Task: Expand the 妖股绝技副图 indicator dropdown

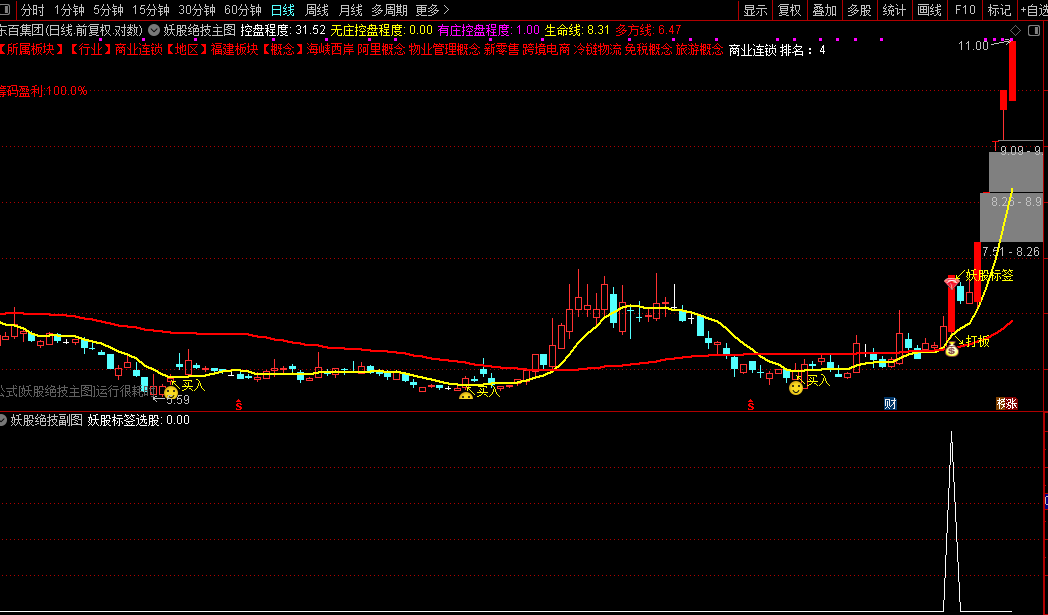Action: [3, 420]
